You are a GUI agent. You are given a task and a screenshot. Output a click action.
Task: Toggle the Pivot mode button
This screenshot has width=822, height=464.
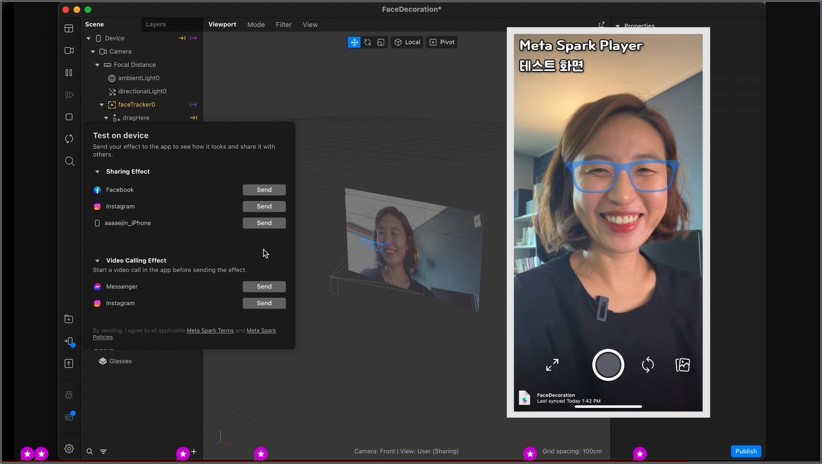tap(442, 42)
